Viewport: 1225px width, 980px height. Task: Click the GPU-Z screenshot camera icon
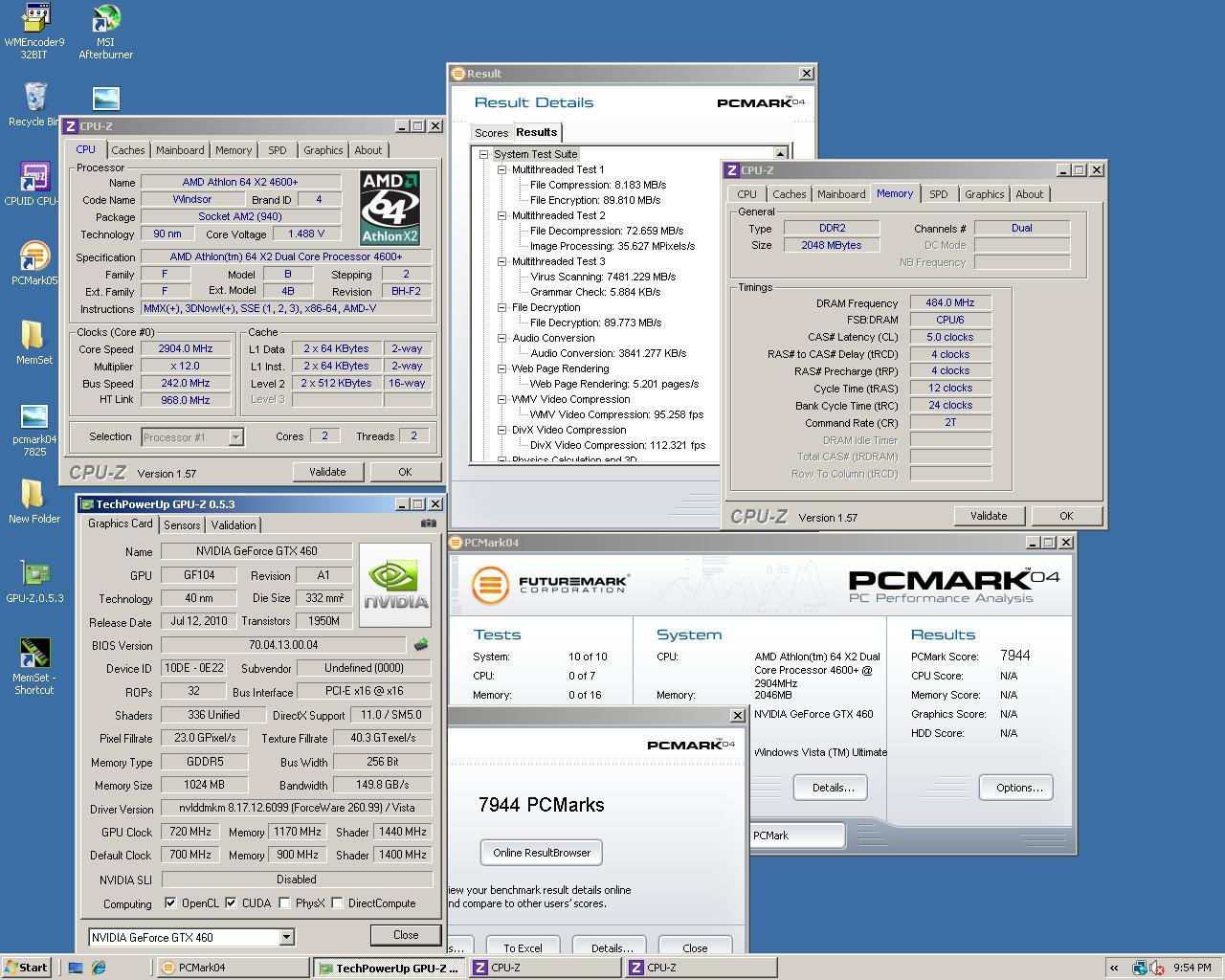429,523
